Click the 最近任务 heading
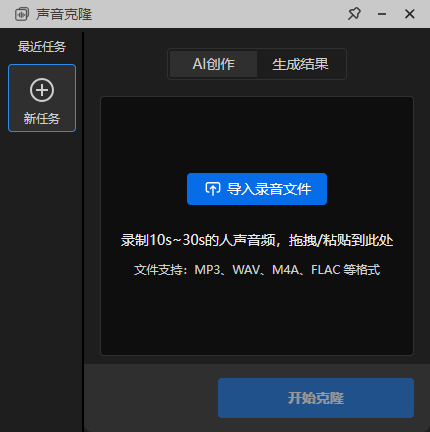430x432 pixels. pos(42,47)
